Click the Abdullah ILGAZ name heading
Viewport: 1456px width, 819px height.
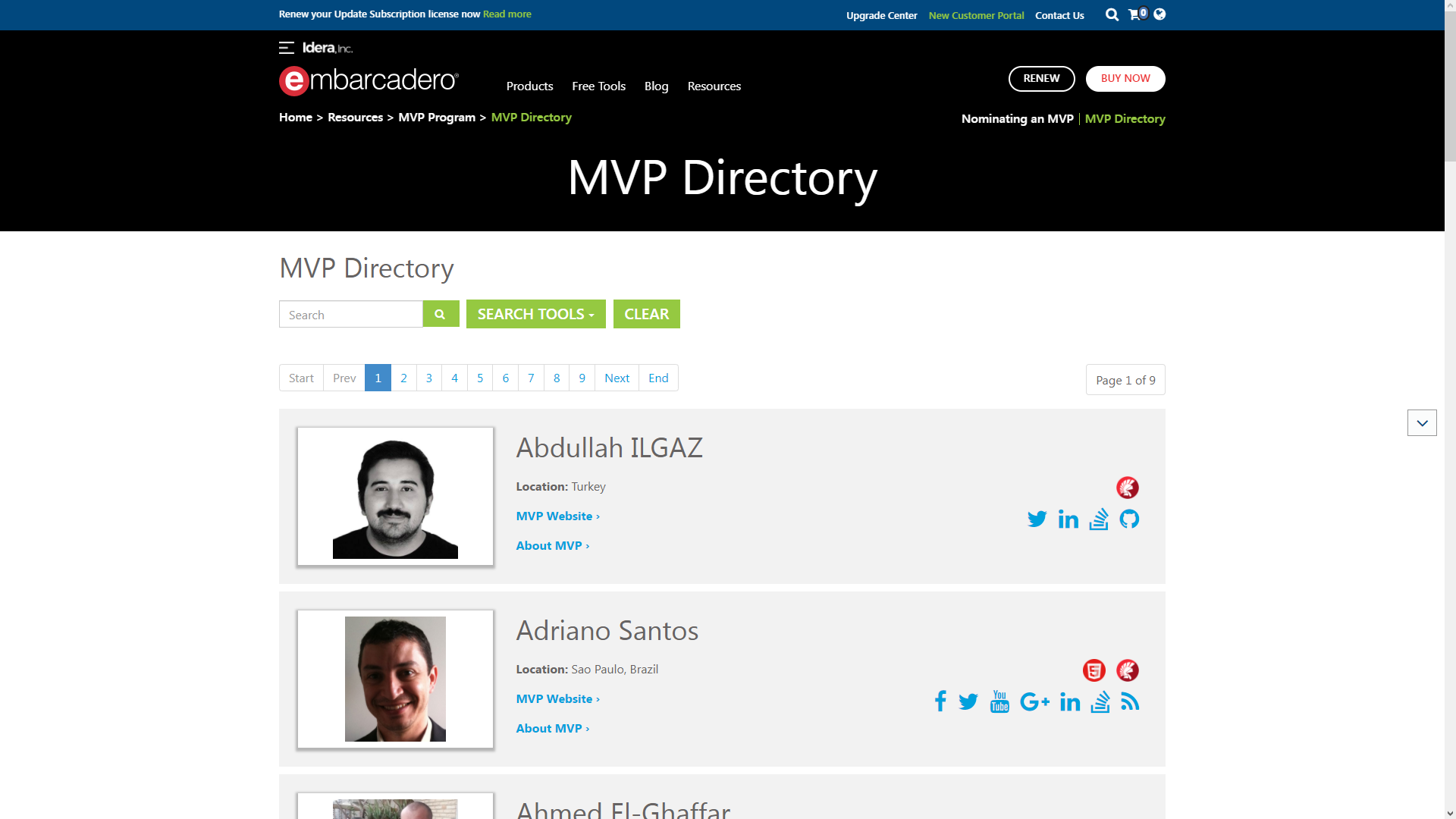click(610, 447)
